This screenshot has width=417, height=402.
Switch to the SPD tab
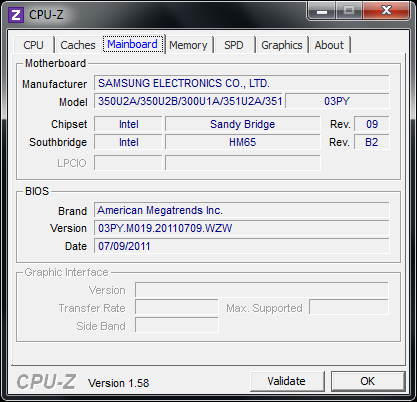(234, 45)
